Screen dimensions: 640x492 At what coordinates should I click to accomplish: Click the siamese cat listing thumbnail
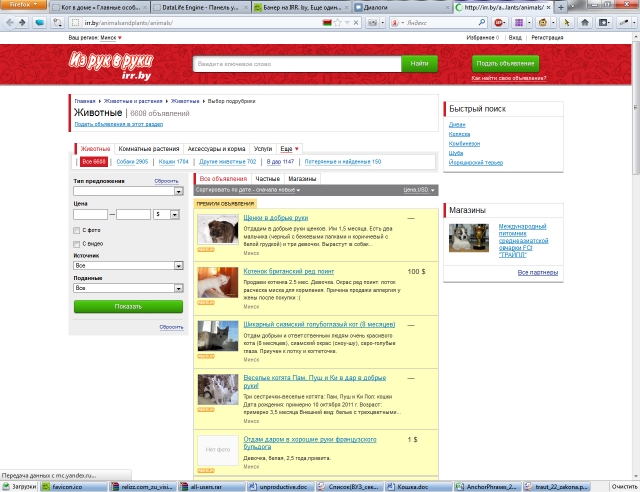[x=218, y=336]
